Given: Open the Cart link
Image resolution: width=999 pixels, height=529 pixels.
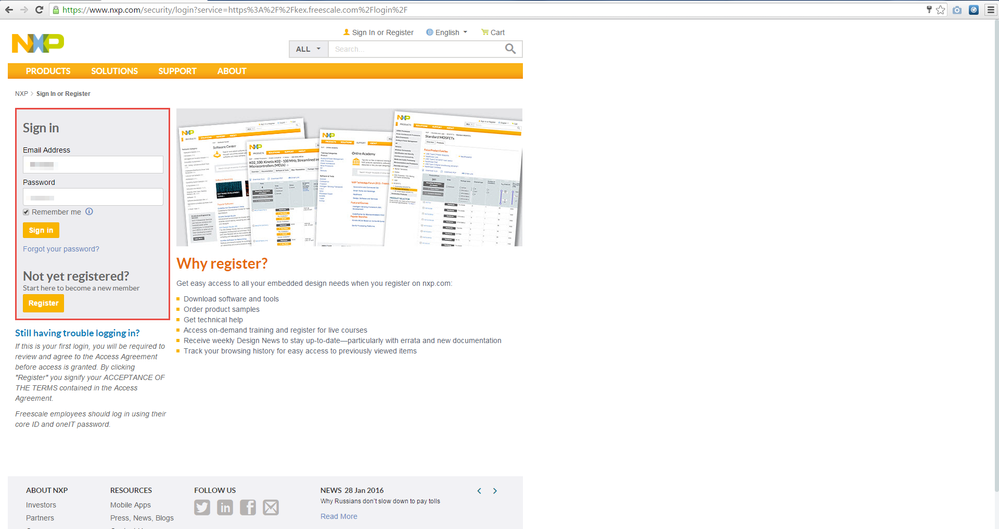Looking at the screenshot, I should click(493, 33).
